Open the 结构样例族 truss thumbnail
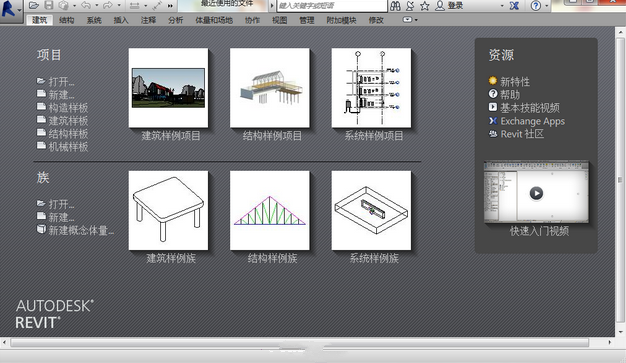The width and height of the screenshot is (626, 363). click(270, 210)
